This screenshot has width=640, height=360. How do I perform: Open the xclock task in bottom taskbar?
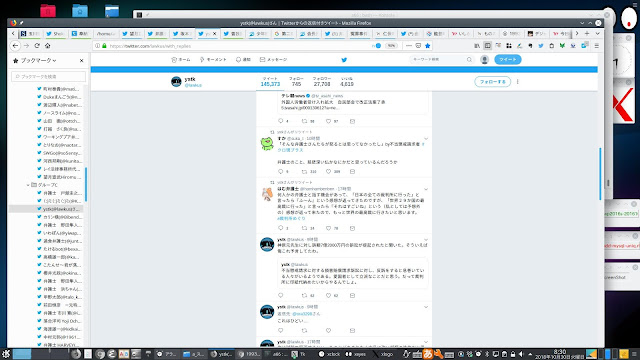tap(330, 354)
